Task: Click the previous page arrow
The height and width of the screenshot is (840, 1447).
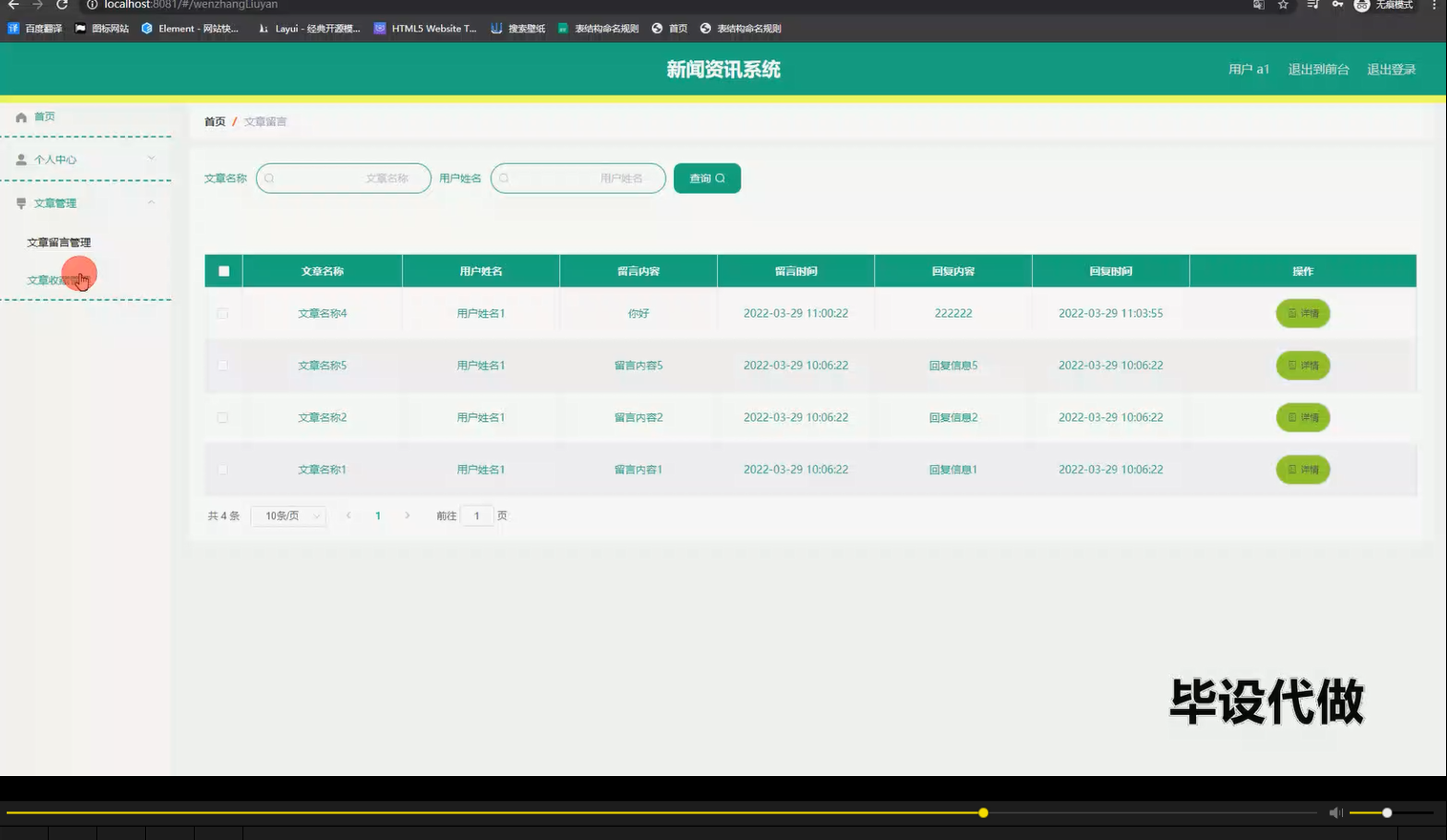Action: point(348,515)
